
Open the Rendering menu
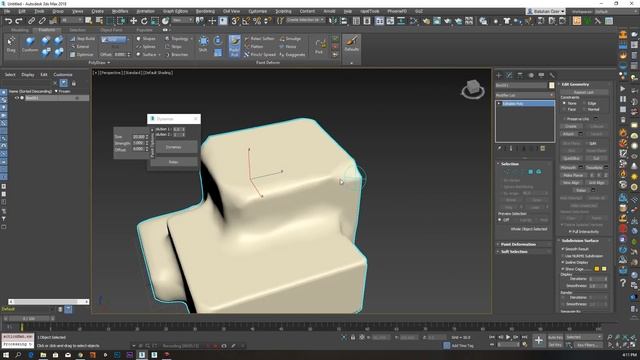pos(205,11)
